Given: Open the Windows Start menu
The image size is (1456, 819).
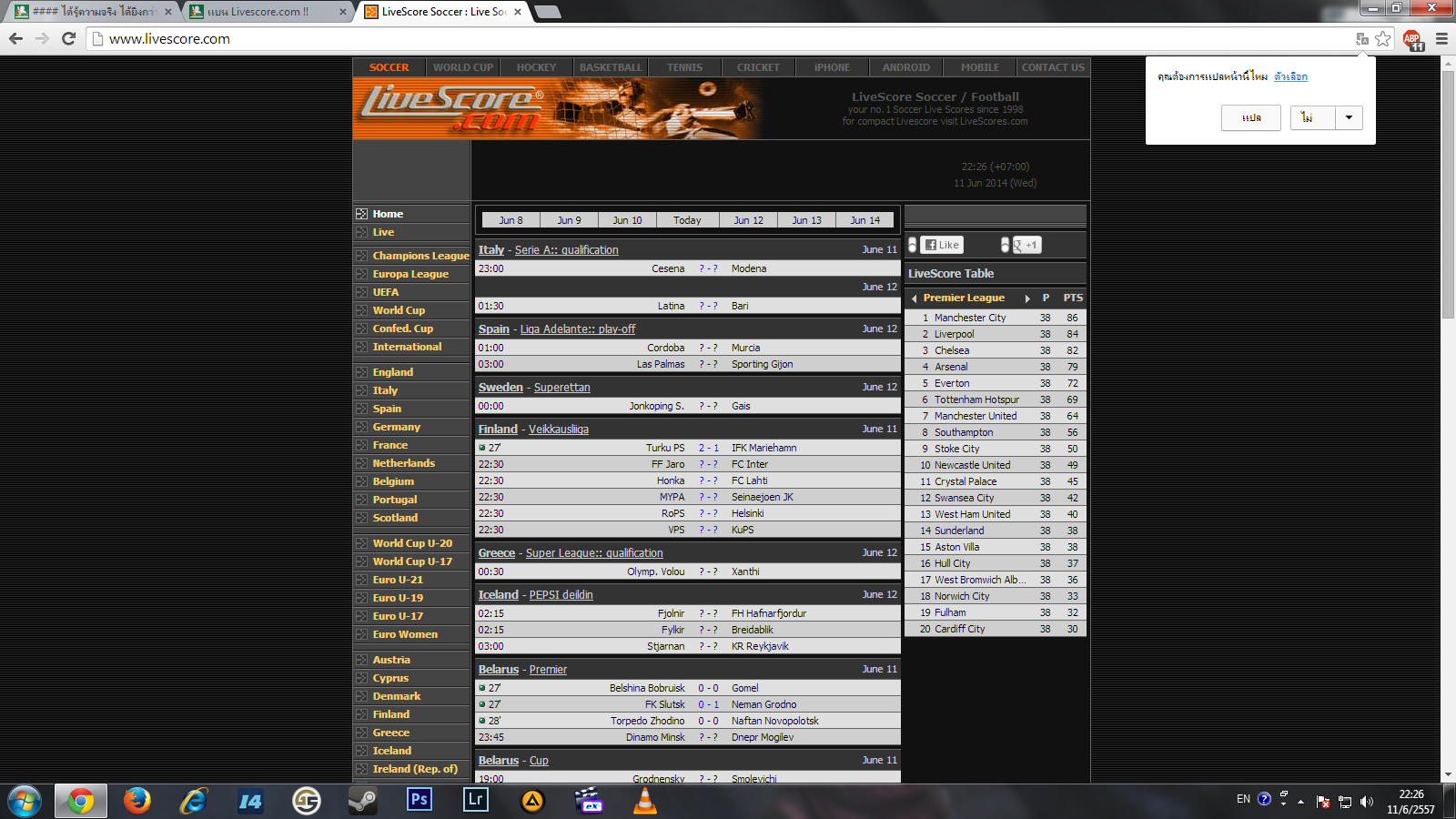Looking at the screenshot, I should [25, 801].
